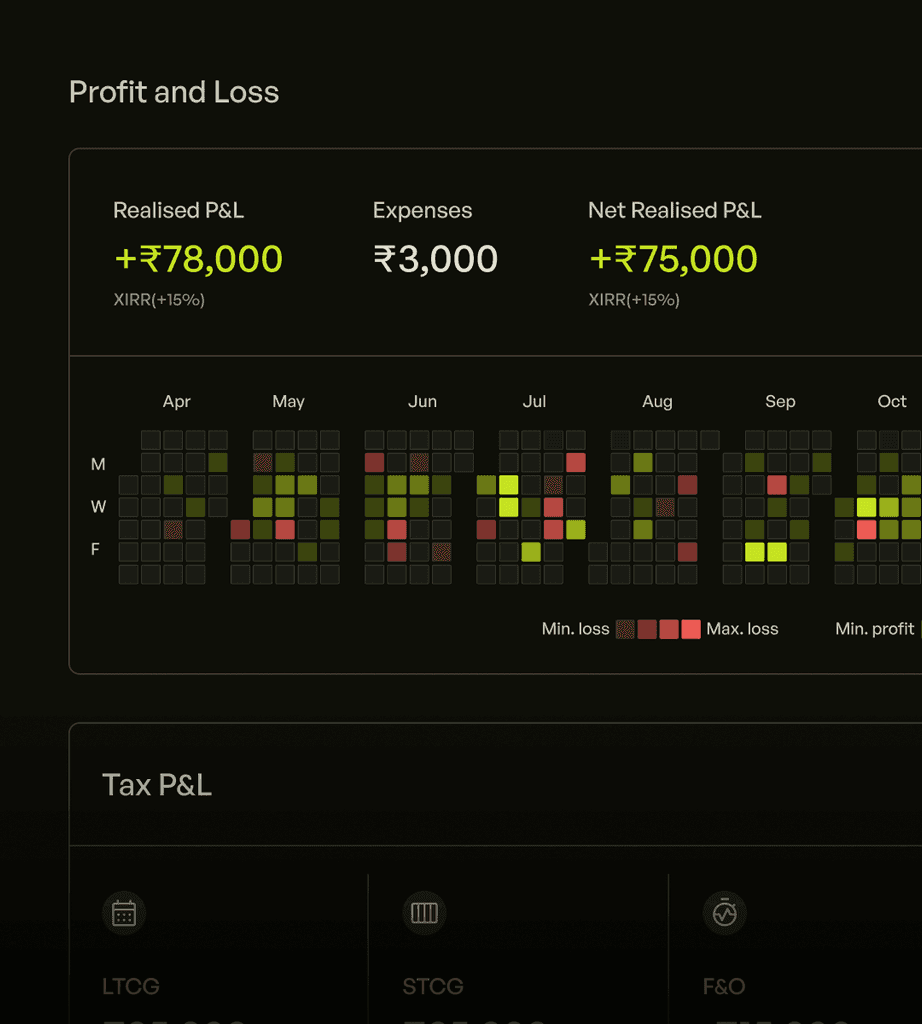Click the LTCG calendar icon
Viewport: 922px width, 1024px height.
click(x=124, y=913)
